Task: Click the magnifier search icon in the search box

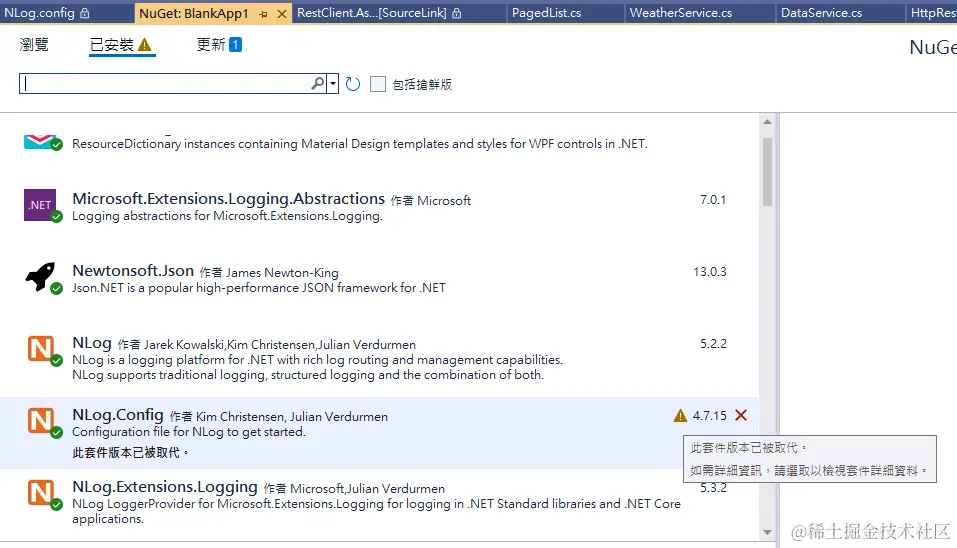Action: click(317, 83)
